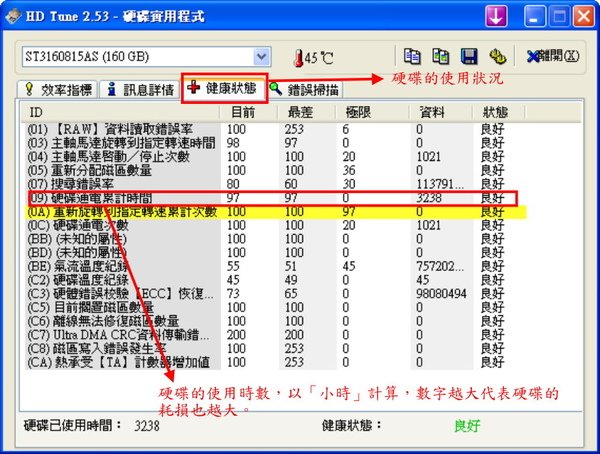This screenshot has width=600, height=454.
Task: Select row (BB) 未知的屬性
Action: coord(276,239)
